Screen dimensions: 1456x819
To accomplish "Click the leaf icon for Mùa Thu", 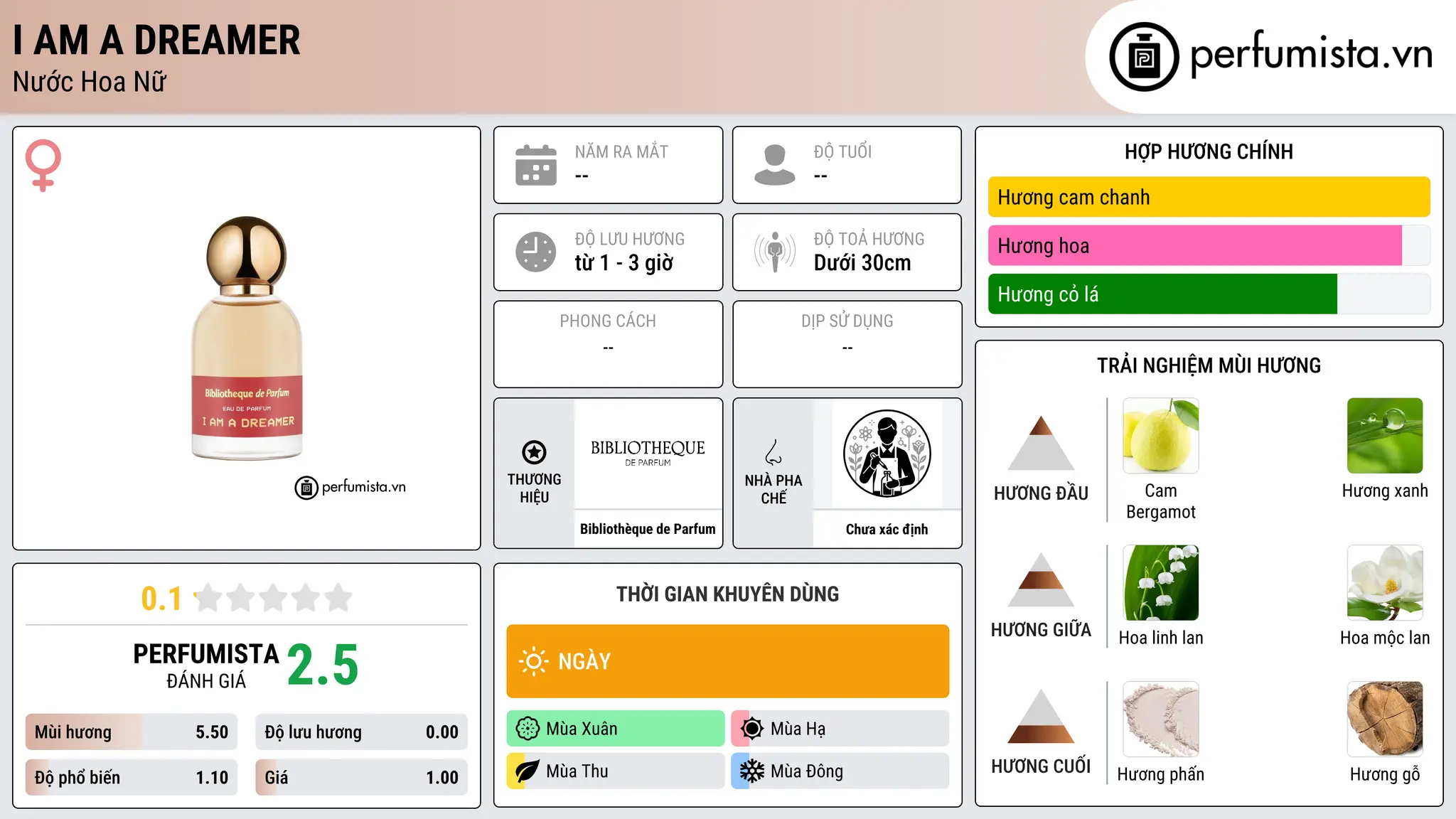I will point(528,771).
